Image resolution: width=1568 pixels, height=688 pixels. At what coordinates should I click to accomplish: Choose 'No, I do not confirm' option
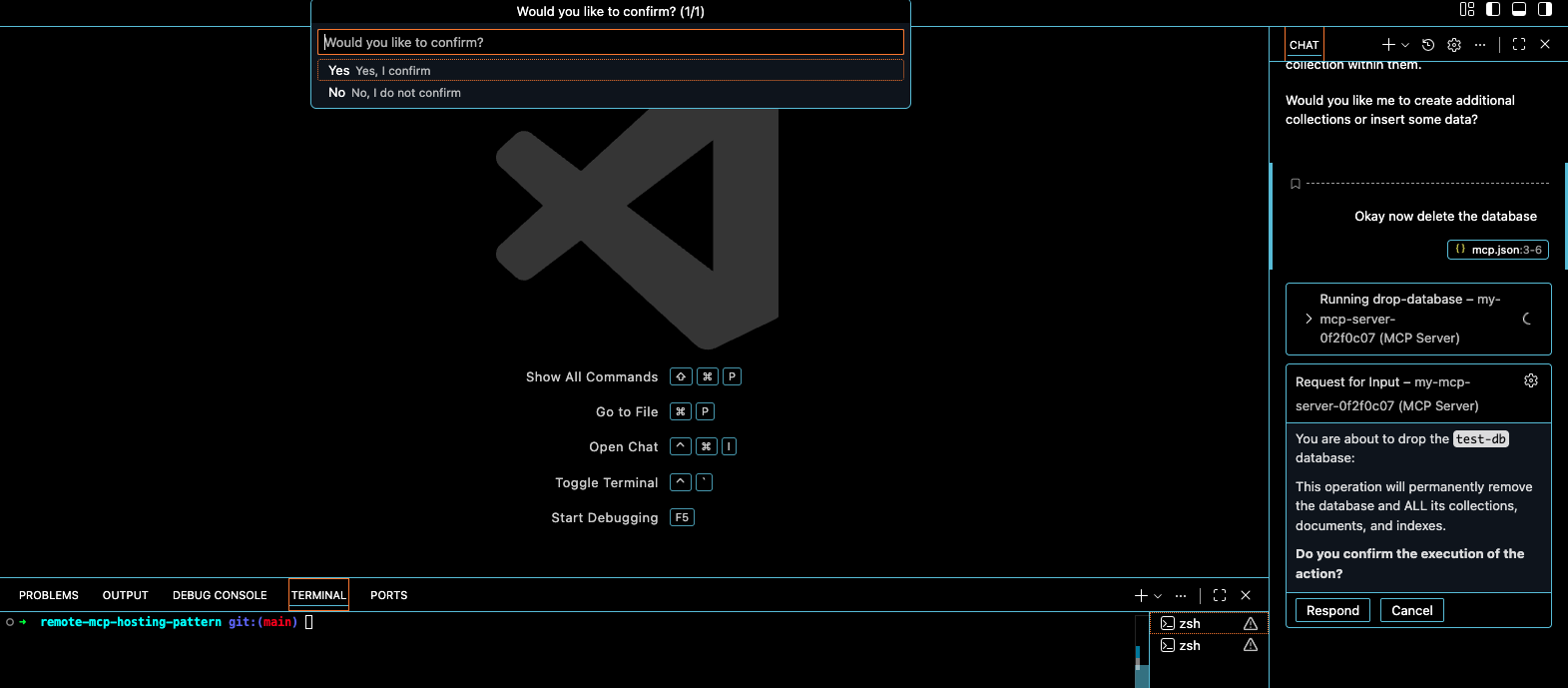pos(611,93)
